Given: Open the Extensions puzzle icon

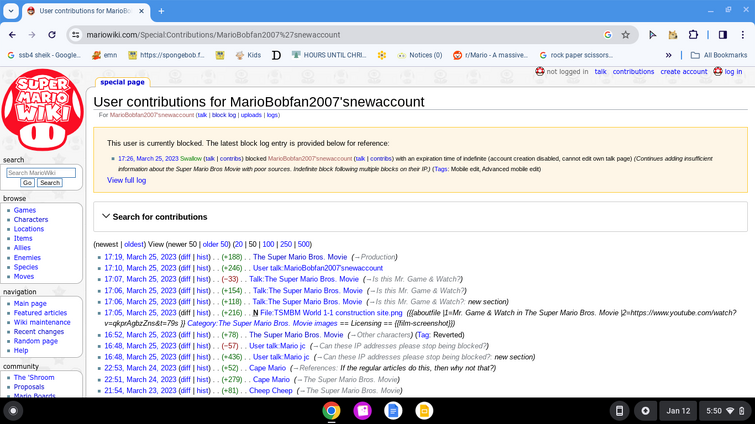Looking at the screenshot, I should pyautogui.click(x=693, y=35).
